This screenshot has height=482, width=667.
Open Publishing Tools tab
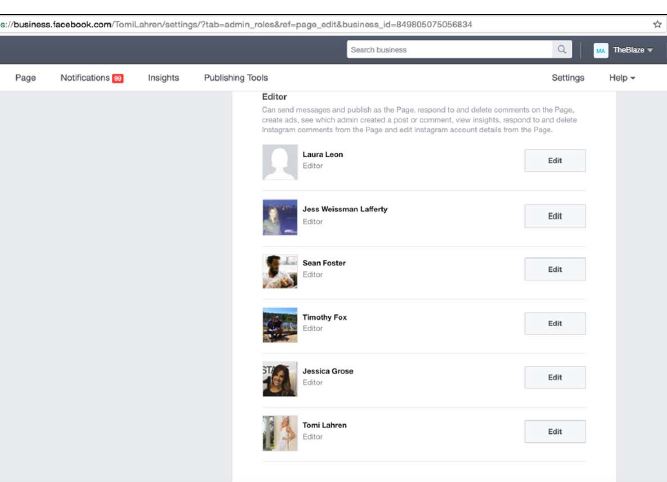click(236, 78)
